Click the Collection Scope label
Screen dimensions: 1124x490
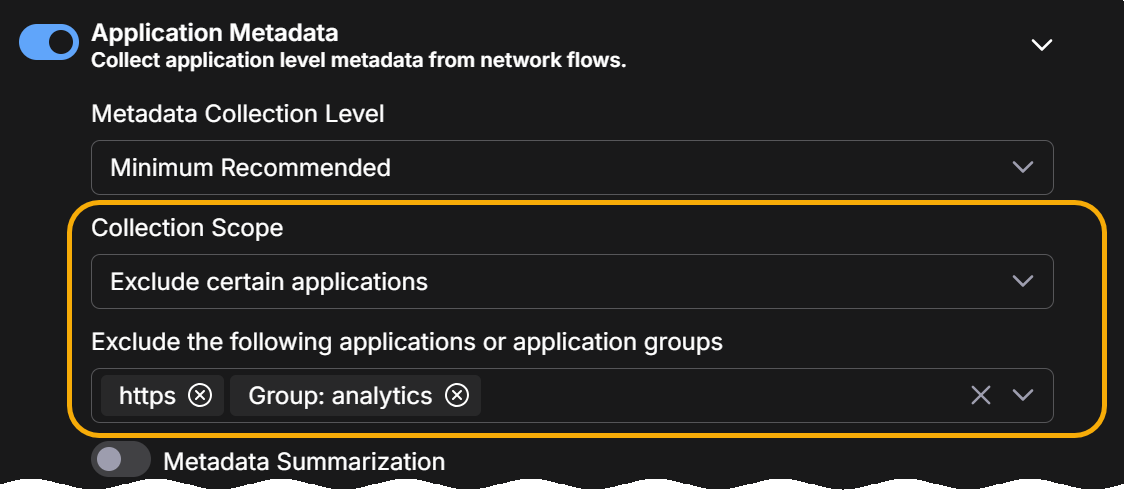coord(187,228)
